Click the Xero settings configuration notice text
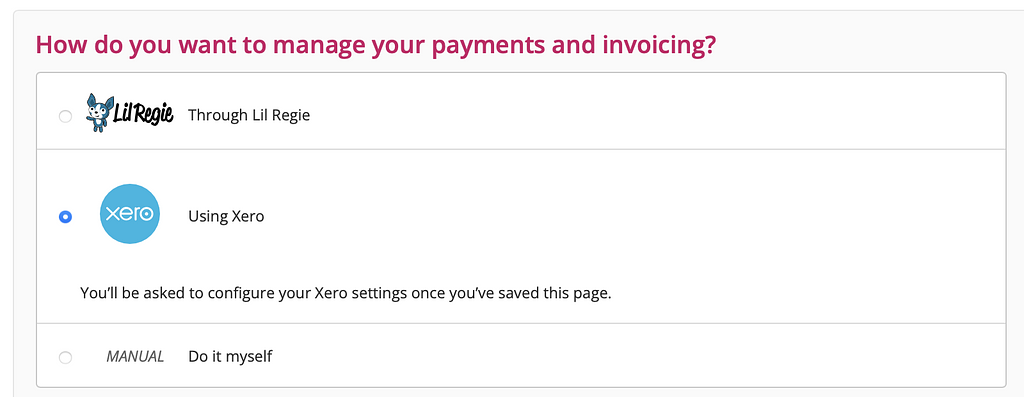 point(345,293)
